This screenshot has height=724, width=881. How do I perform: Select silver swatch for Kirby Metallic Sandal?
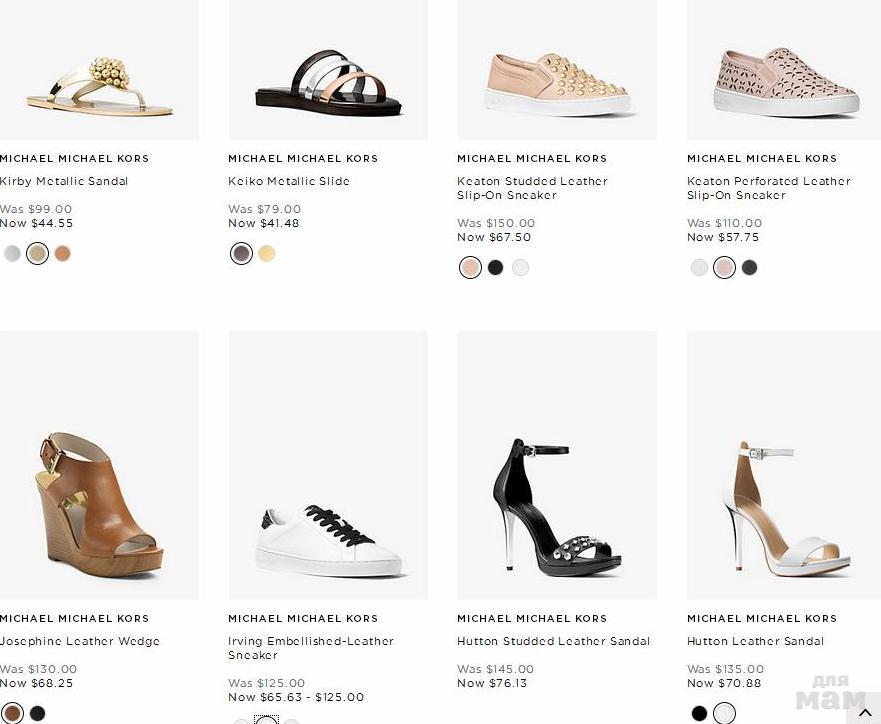tap(12, 254)
